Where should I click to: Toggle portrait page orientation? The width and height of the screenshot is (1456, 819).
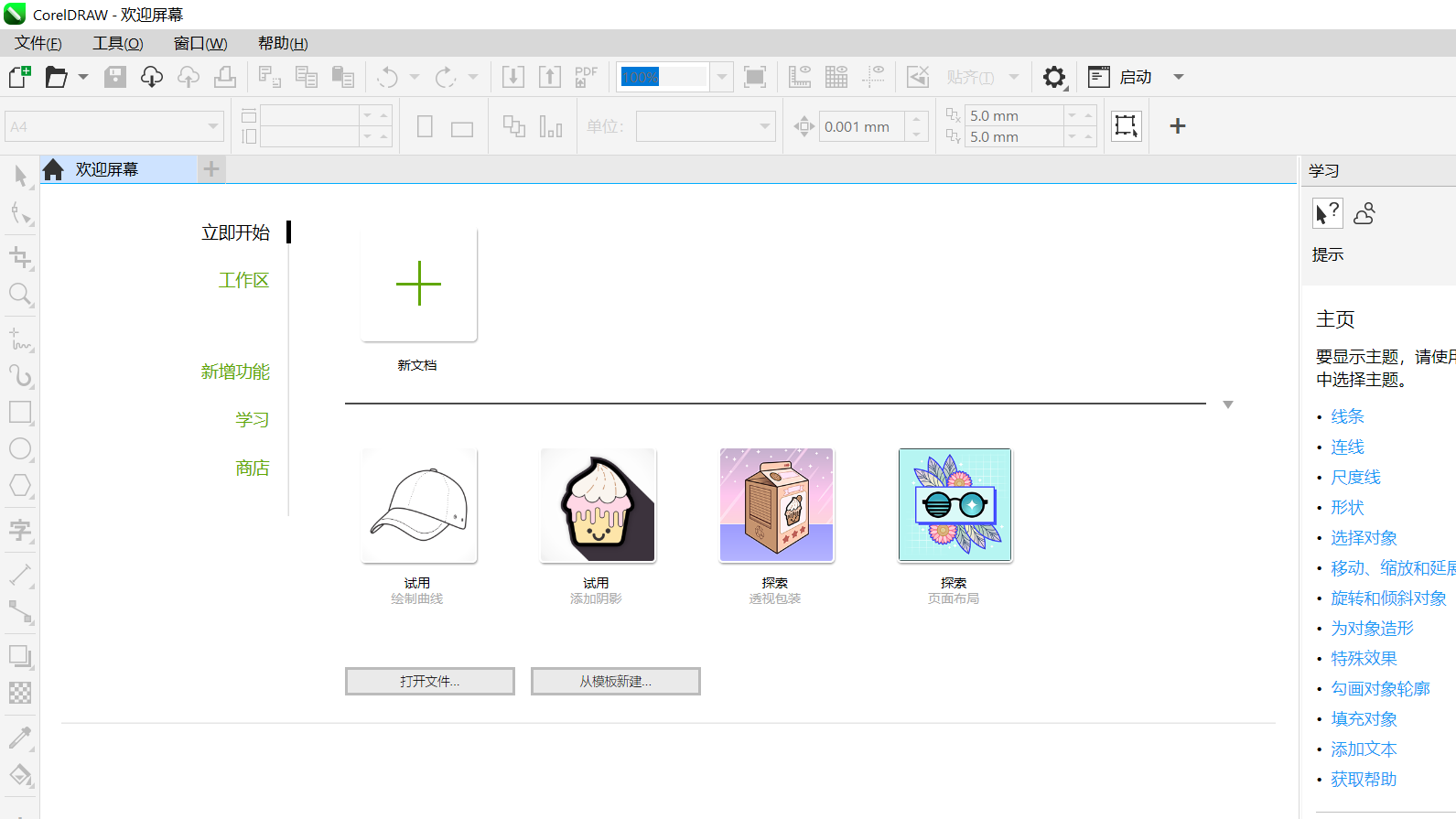[425, 126]
